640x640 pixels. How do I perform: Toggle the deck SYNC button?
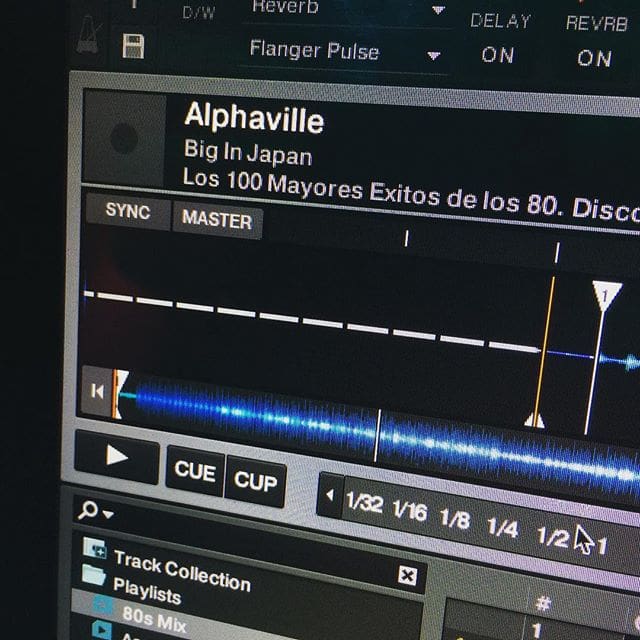tap(128, 211)
